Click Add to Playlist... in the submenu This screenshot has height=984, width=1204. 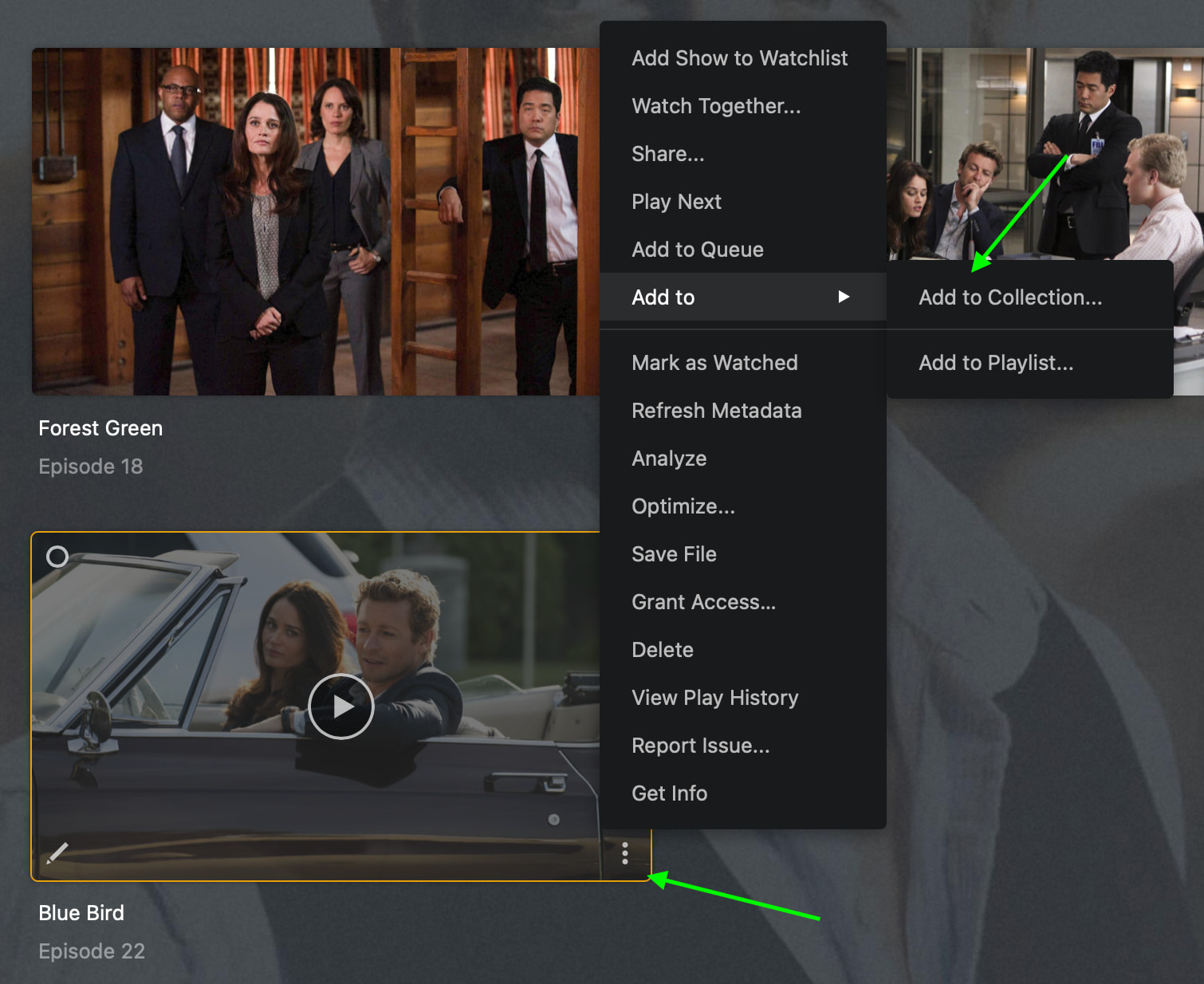[x=1030, y=363]
